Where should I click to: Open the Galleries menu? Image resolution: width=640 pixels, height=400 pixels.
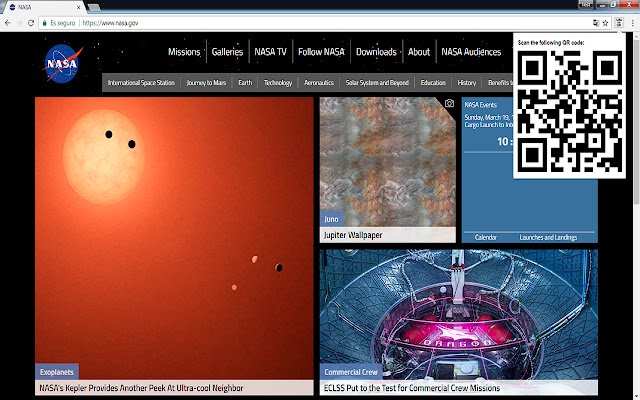tap(227, 52)
